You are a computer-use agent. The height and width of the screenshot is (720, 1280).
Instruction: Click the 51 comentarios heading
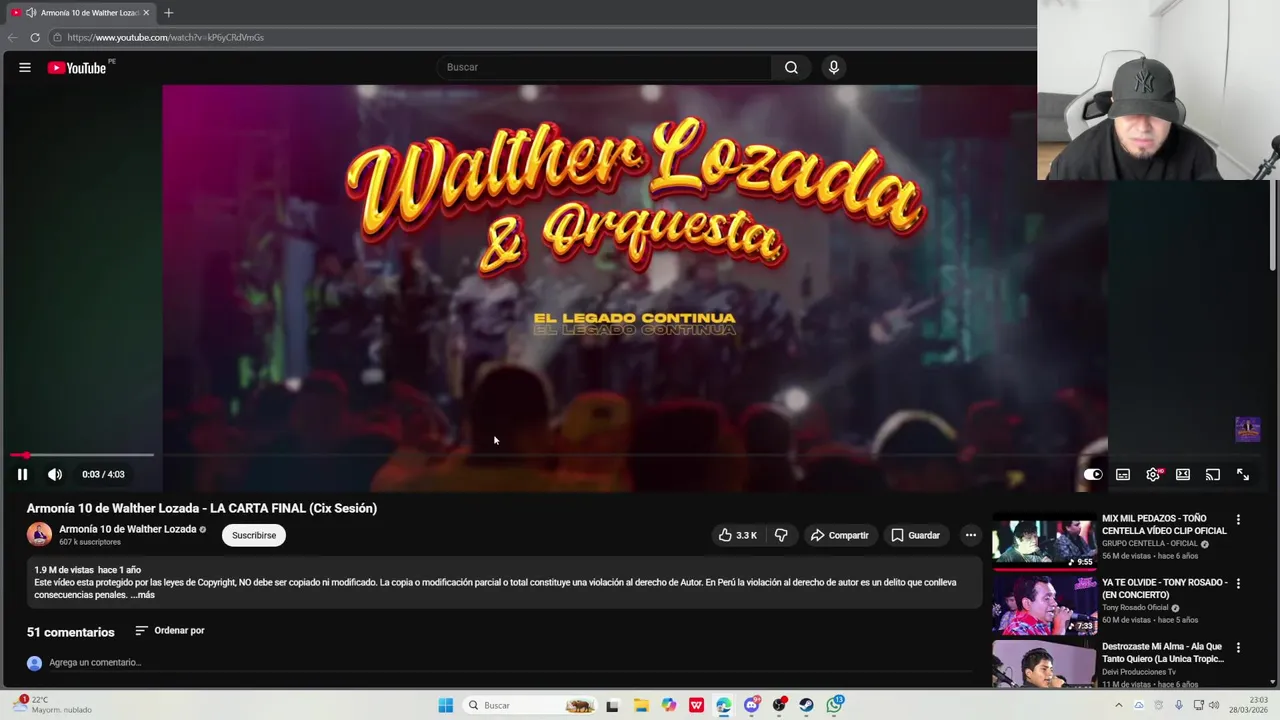click(71, 632)
